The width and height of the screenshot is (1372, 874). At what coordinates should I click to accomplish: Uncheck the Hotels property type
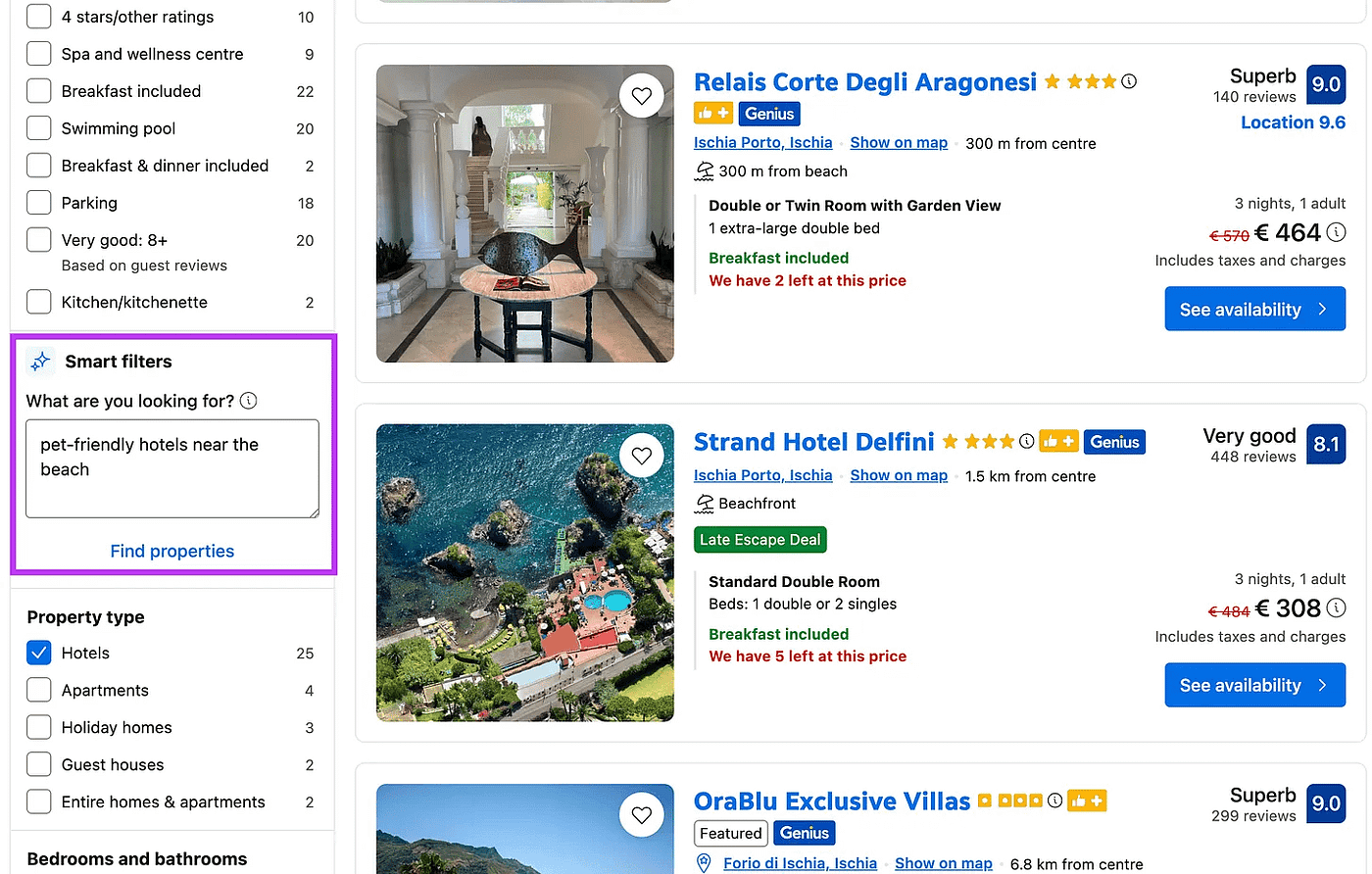point(39,654)
